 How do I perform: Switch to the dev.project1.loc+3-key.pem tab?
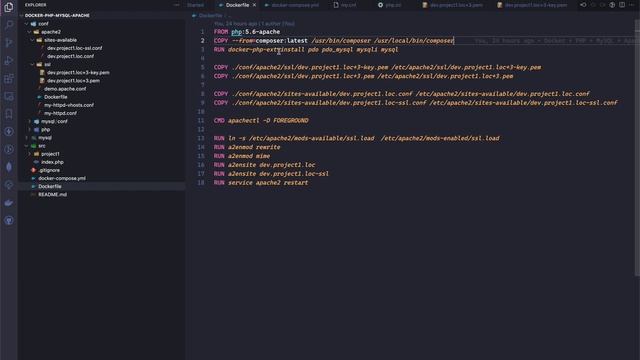pyautogui.click(x=533, y=5)
